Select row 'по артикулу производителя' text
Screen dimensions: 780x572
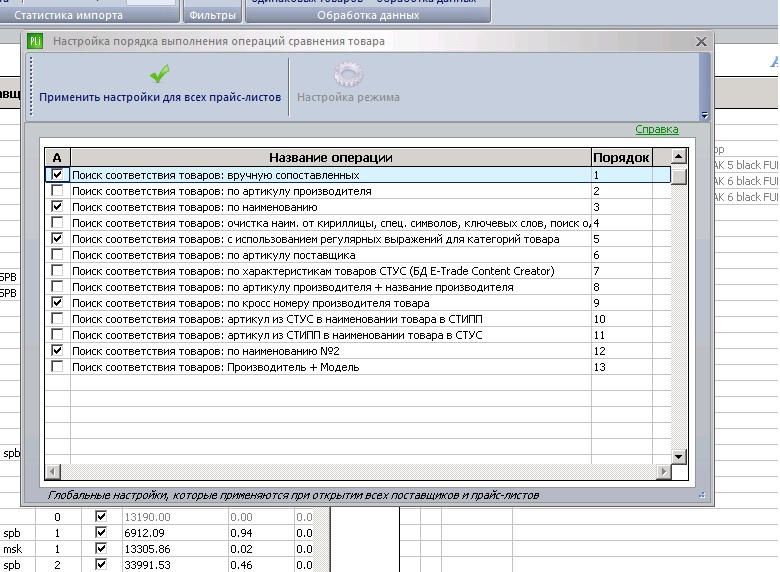(x=222, y=191)
